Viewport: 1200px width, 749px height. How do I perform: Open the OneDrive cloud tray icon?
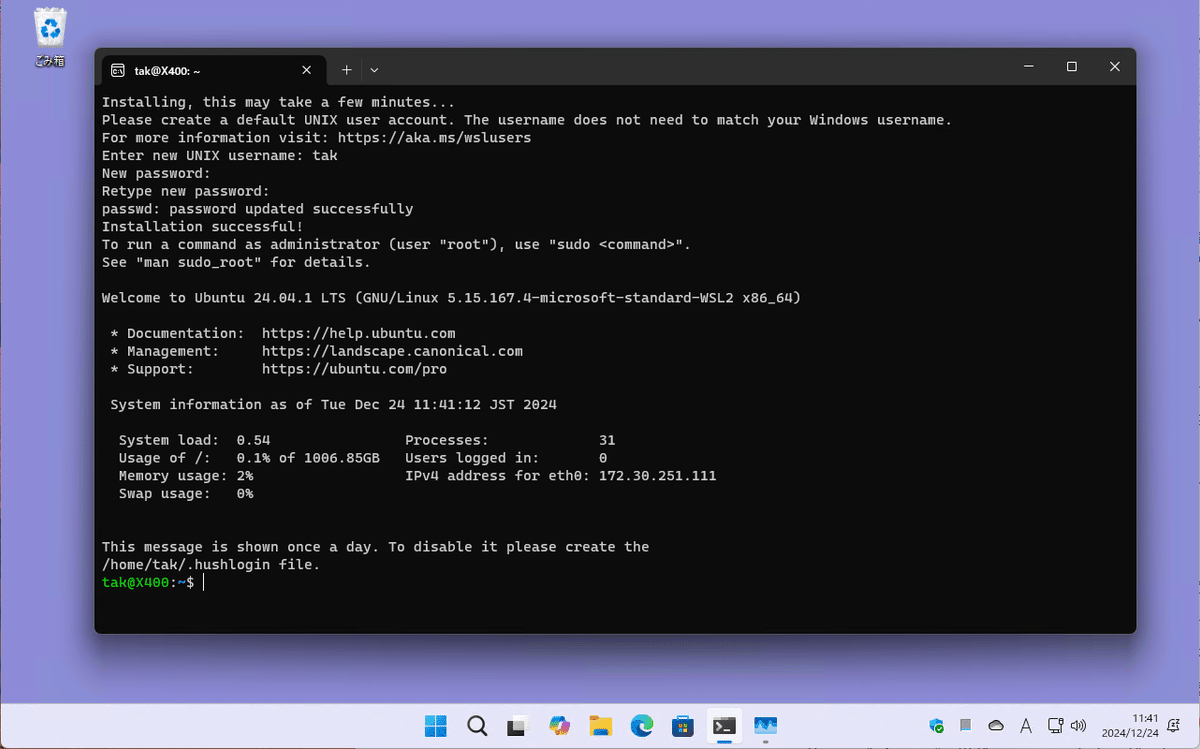click(996, 726)
